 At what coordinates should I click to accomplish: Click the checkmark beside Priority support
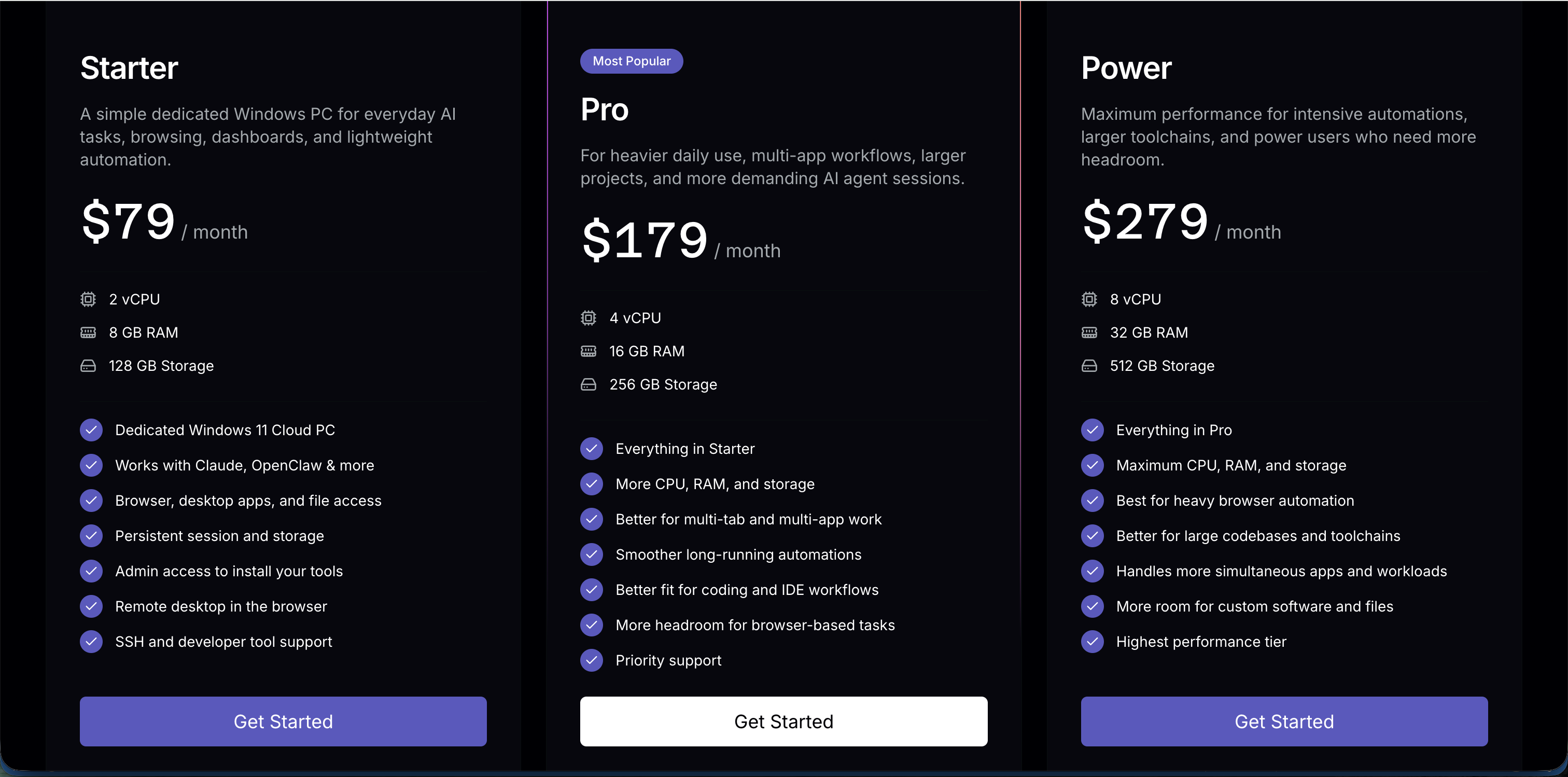[x=592, y=660]
